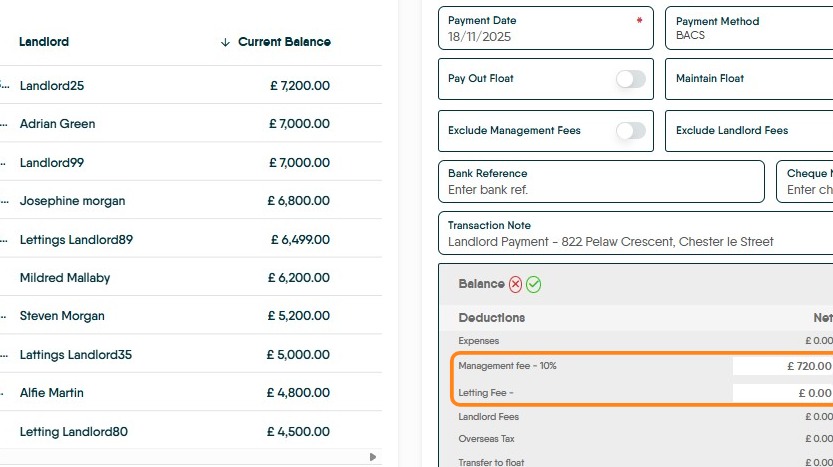Enable the Exclude Management Fees switch
Viewport: 833px width, 467px height.
pos(630,131)
